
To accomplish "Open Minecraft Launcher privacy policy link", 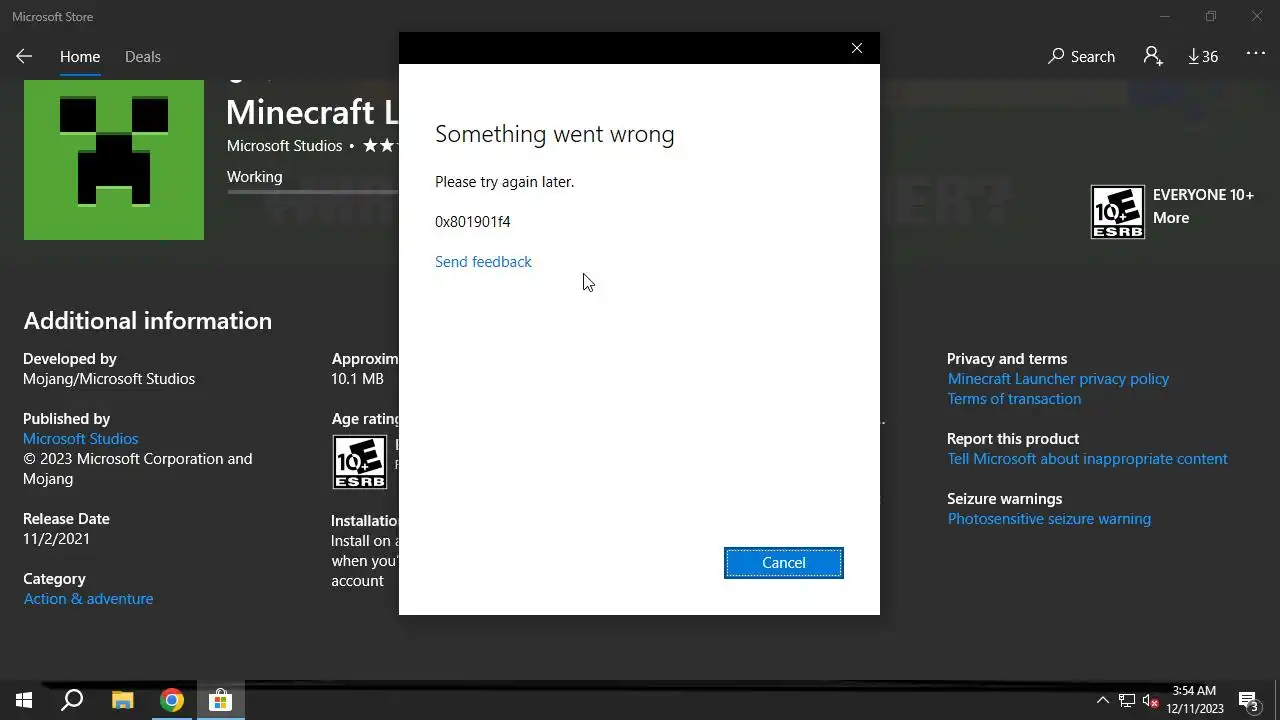I will tap(1058, 379).
